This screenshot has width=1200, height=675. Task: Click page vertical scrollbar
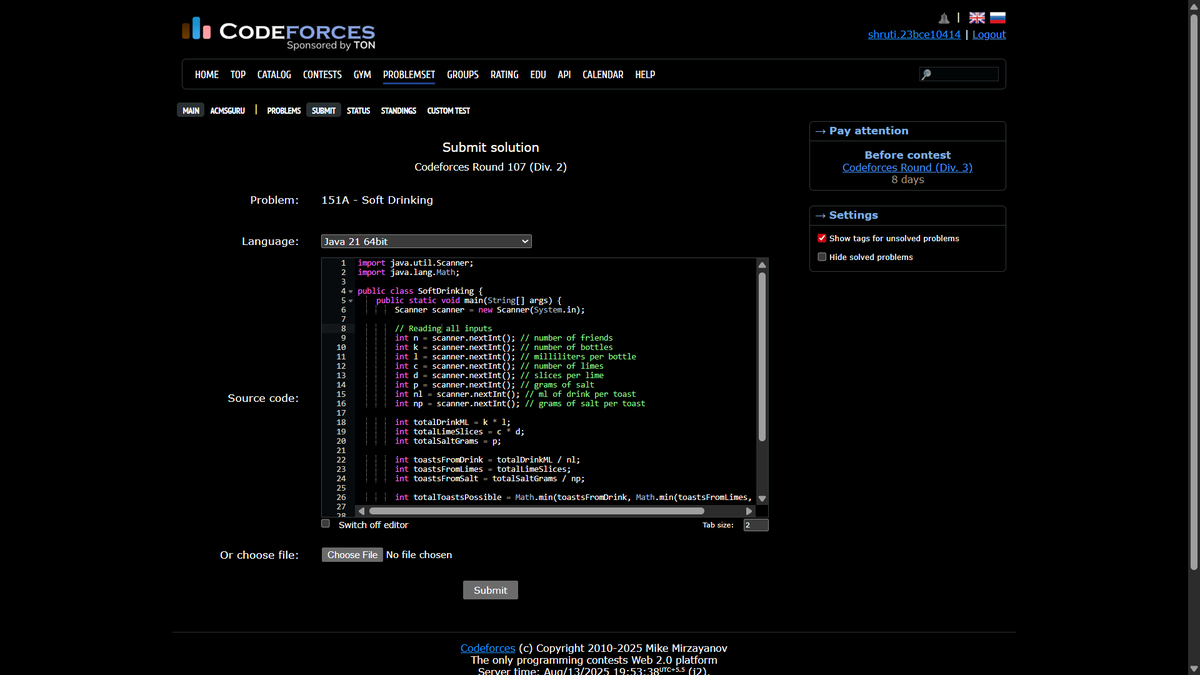coord(1194,290)
